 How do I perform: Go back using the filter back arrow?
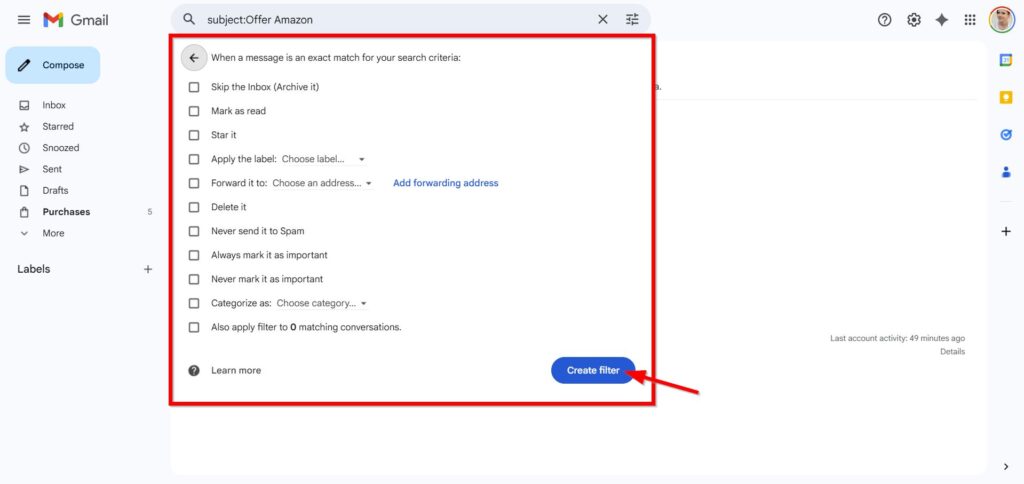(194, 57)
